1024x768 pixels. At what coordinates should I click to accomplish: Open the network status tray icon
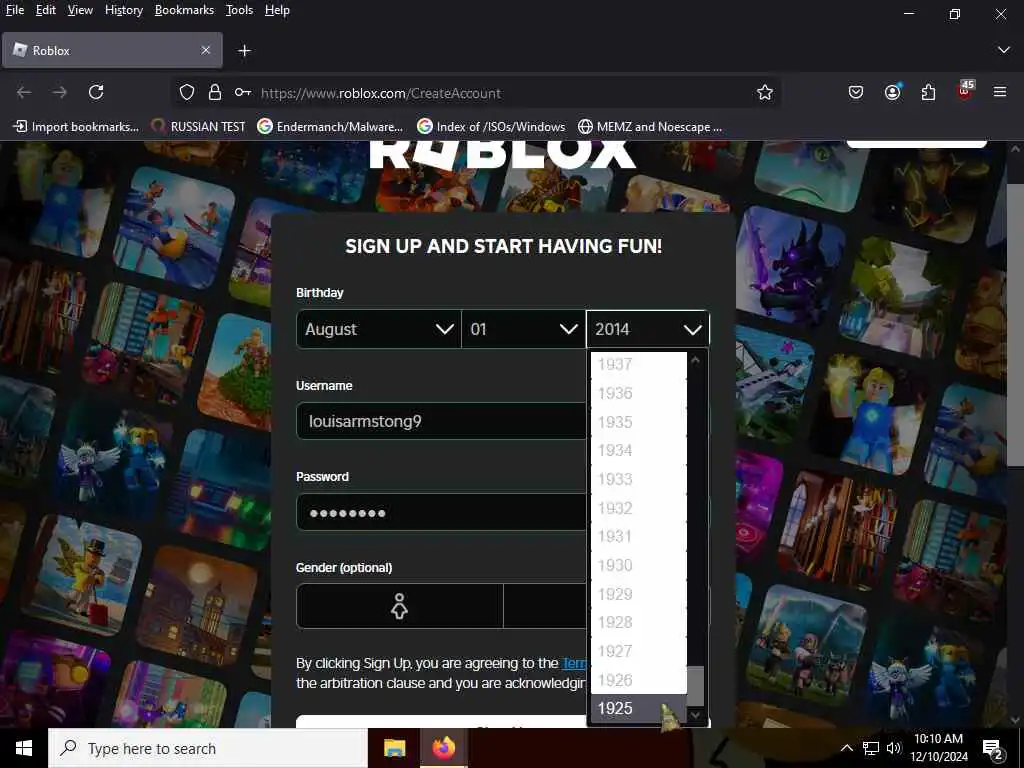coord(871,748)
